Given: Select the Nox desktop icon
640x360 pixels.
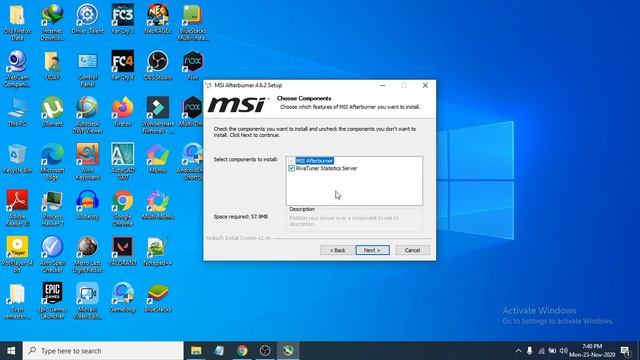Looking at the screenshot, I should (193, 65).
